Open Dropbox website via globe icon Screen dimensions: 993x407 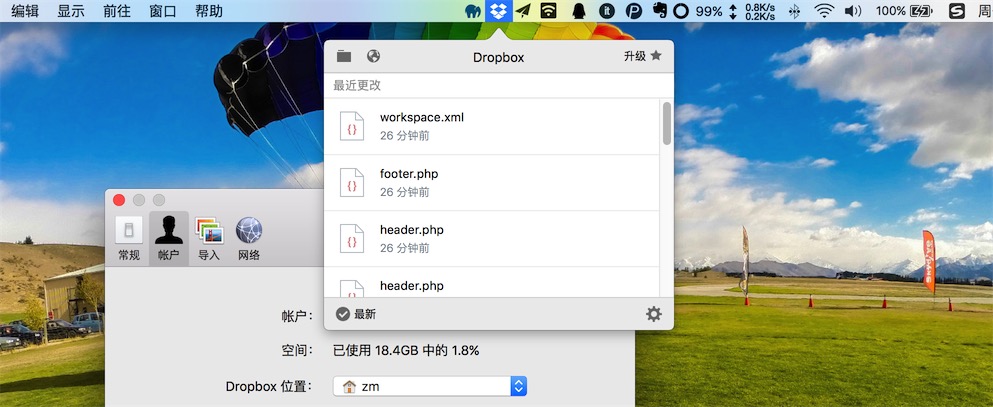374,56
